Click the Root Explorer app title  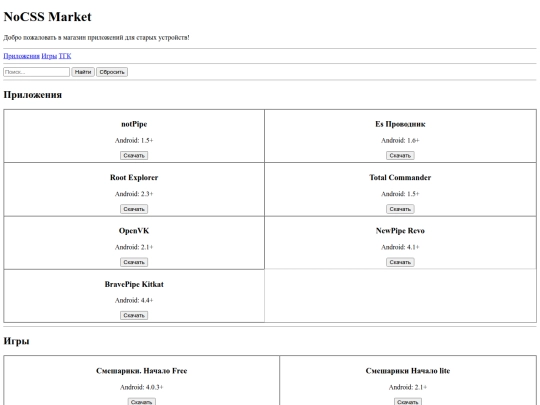pos(134,177)
